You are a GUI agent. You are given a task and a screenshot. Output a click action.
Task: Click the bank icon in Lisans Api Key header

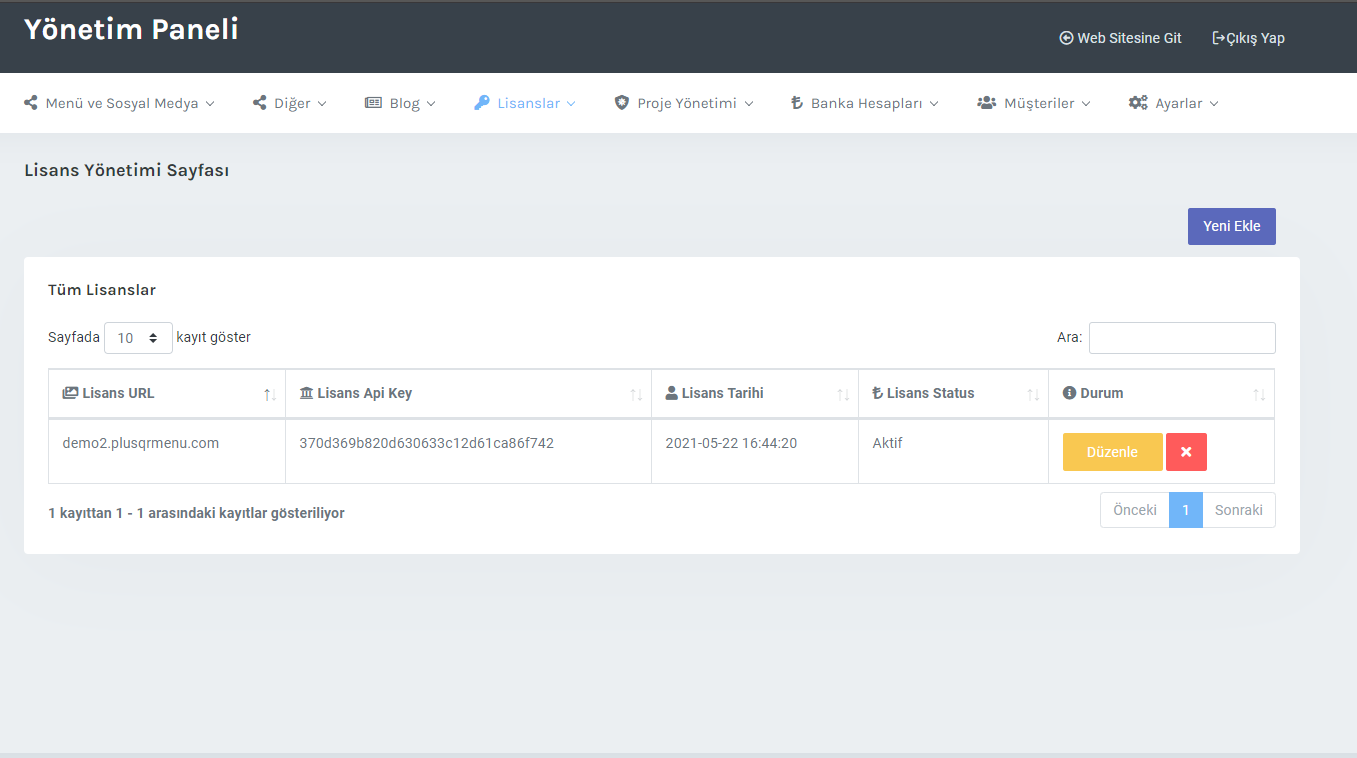coord(306,393)
